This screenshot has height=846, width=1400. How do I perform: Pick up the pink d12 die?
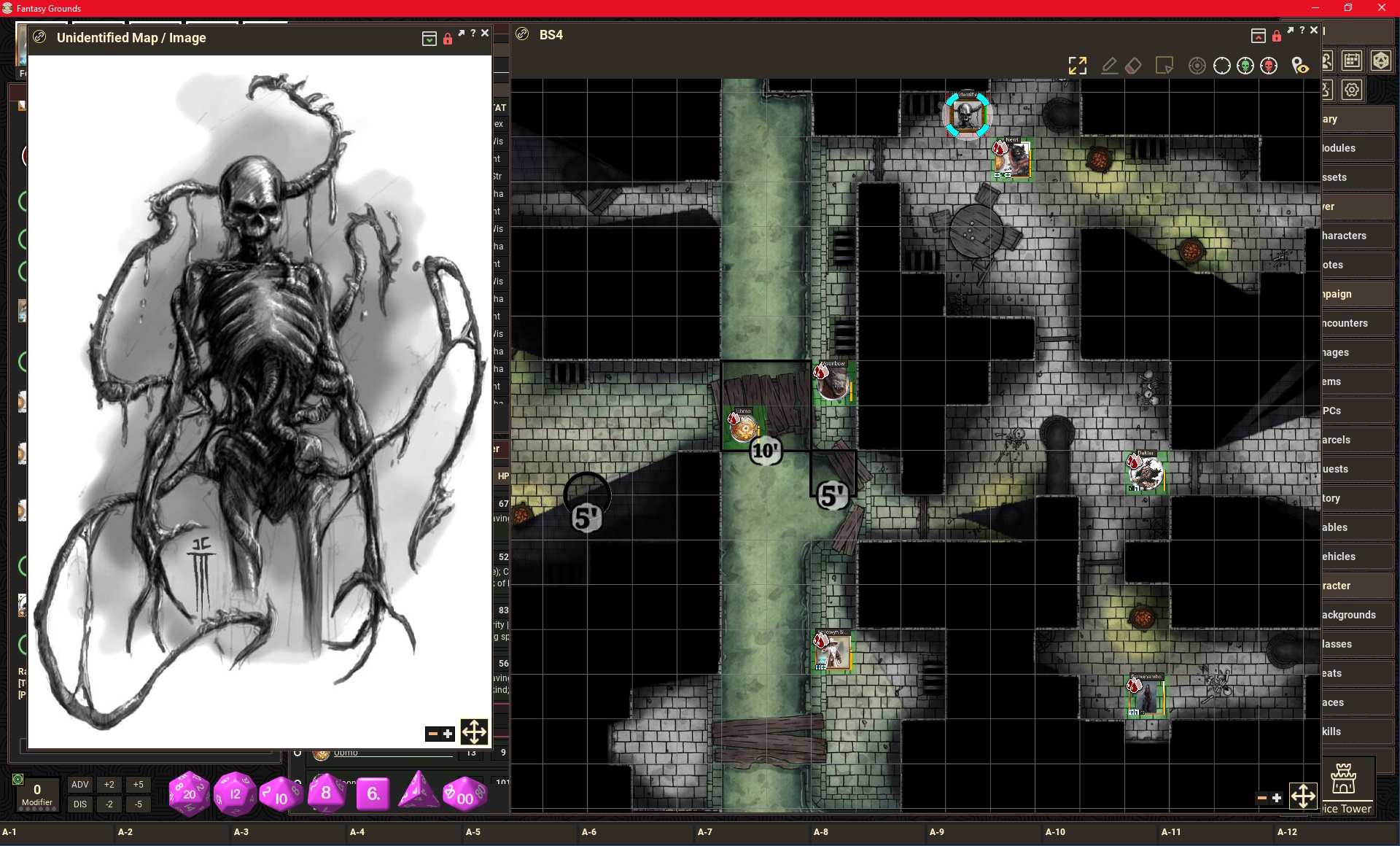235,793
